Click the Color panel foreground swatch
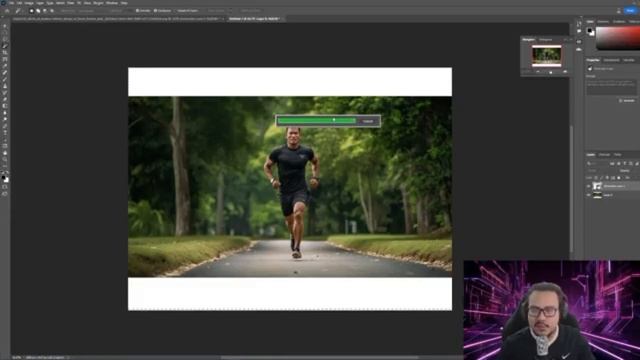The height and width of the screenshot is (360, 640). tap(589, 30)
